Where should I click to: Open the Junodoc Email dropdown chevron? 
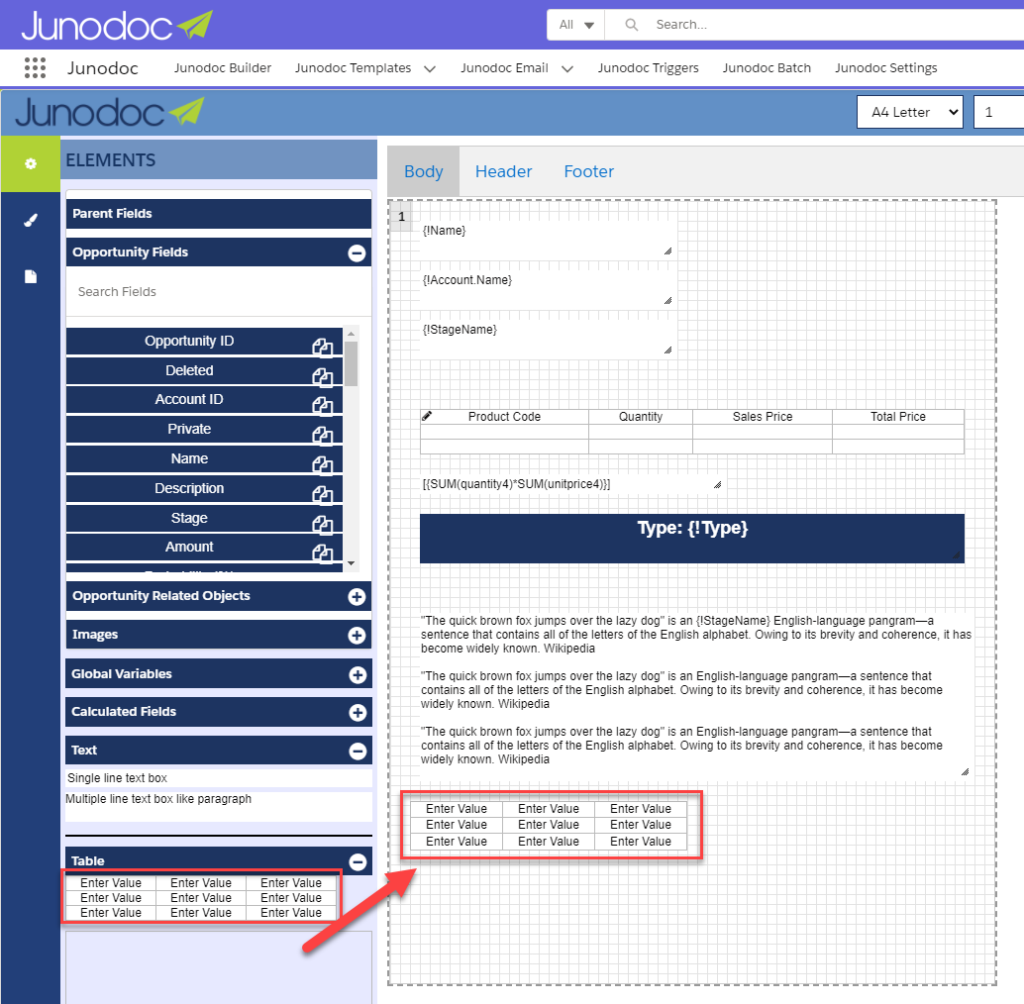pyautogui.click(x=567, y=69)
